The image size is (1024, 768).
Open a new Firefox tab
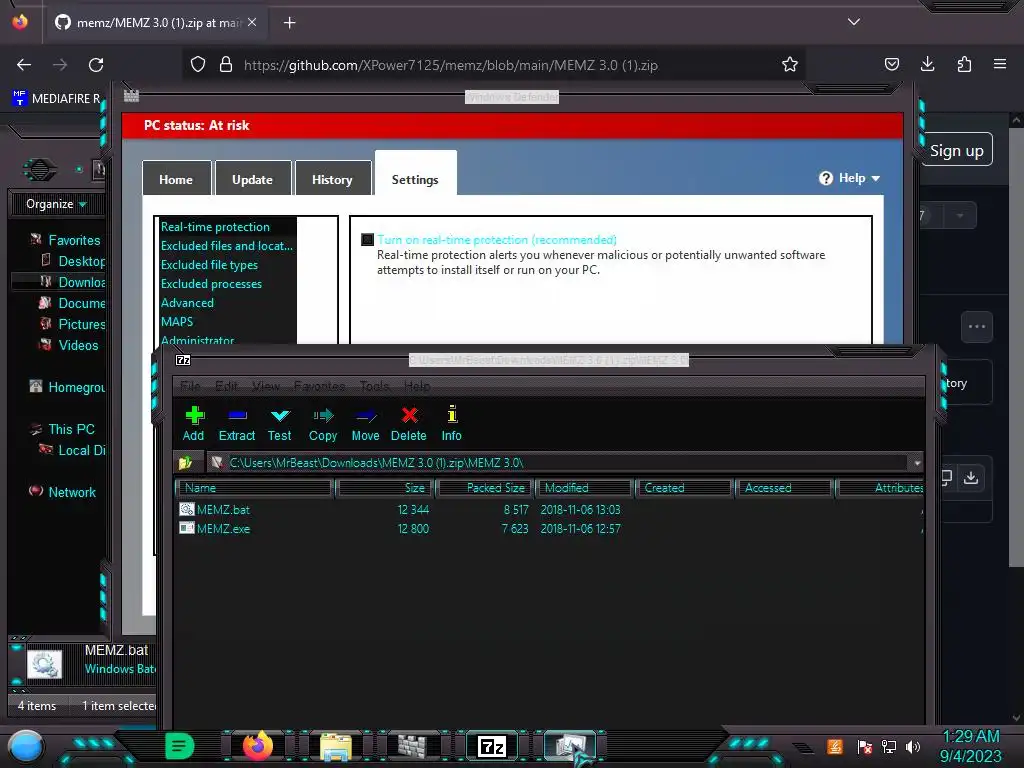pyautogui.click(x=289, y=23)
